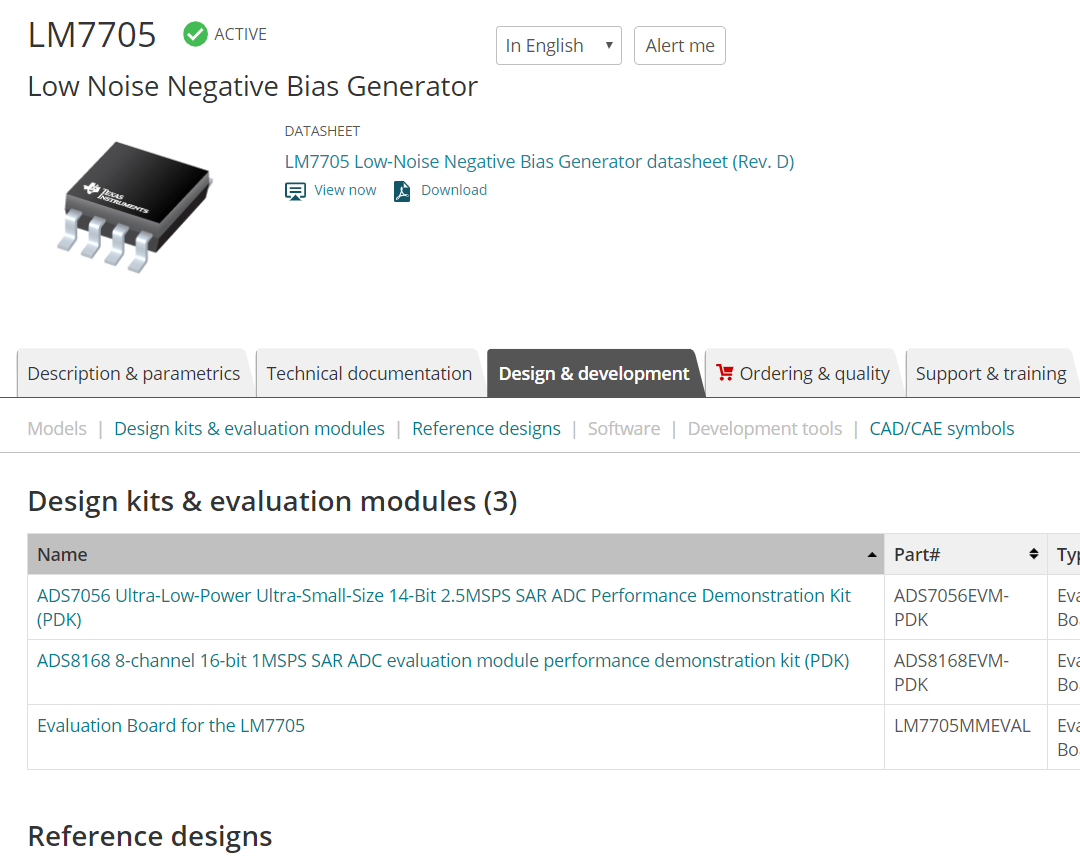
Task: Click the Alert me button
Action: [680, 45]
